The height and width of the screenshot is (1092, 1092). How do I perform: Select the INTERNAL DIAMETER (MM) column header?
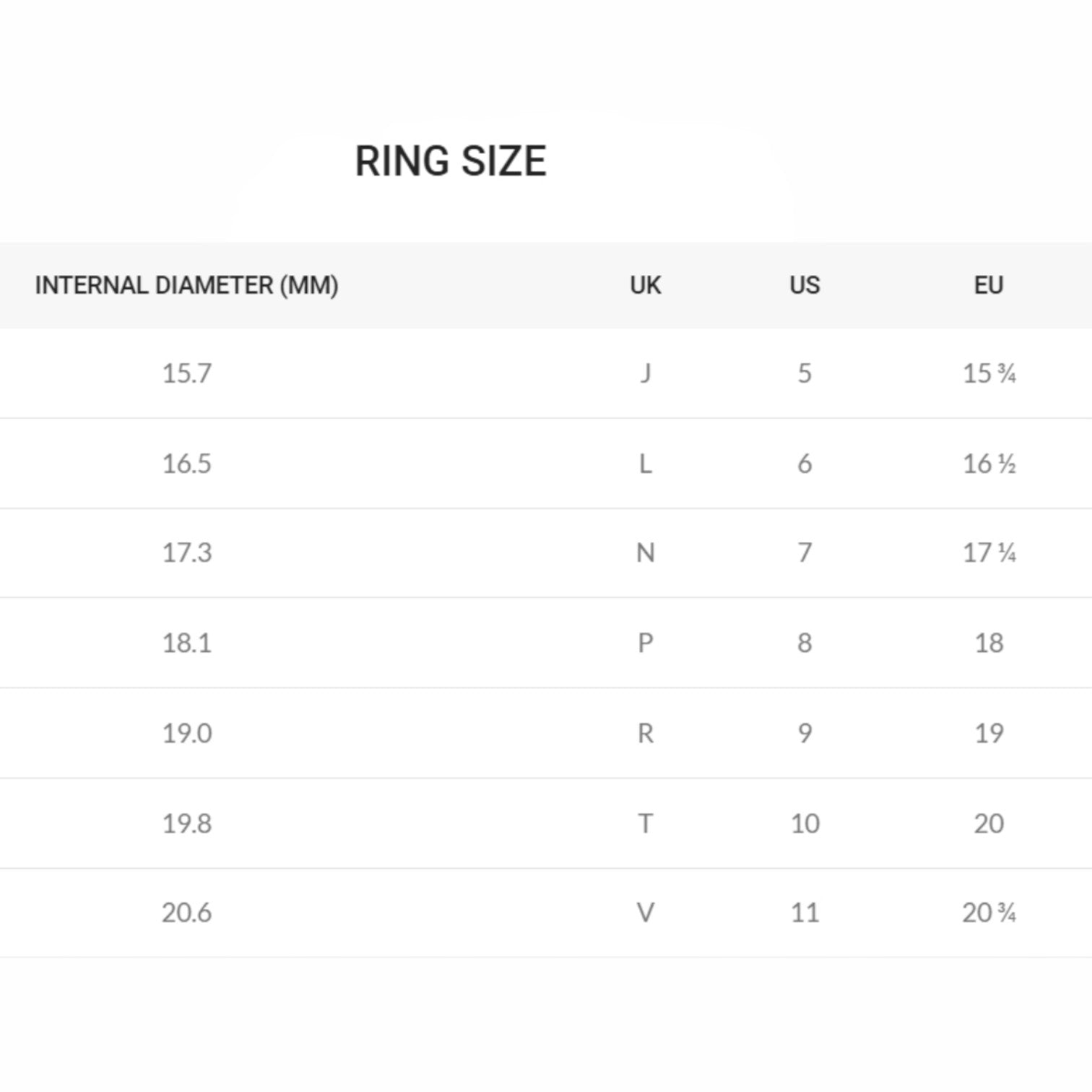click(x=186, y=285)
